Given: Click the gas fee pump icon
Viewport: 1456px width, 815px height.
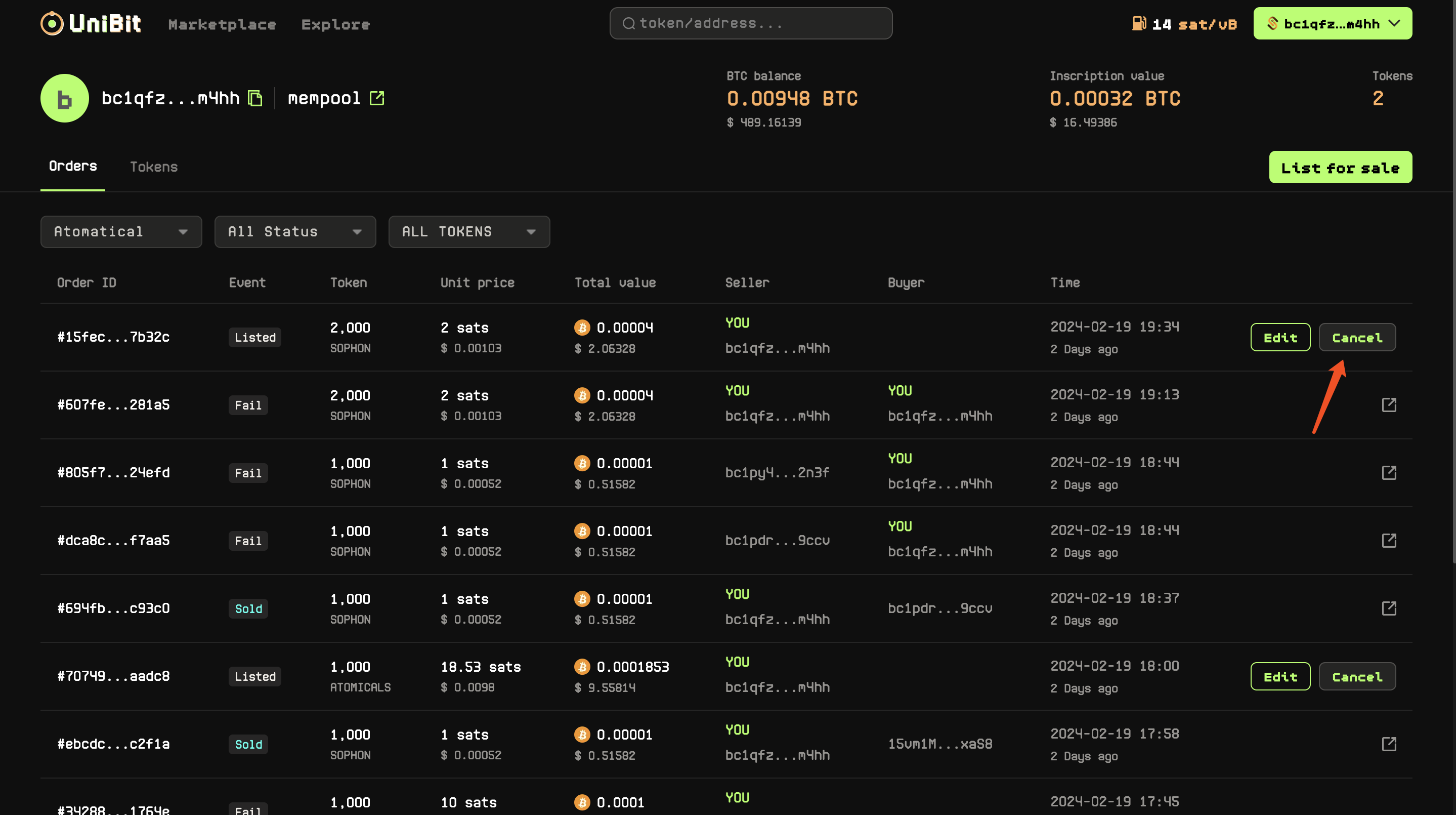Looking at the screenshot, I should (1138, 24).
